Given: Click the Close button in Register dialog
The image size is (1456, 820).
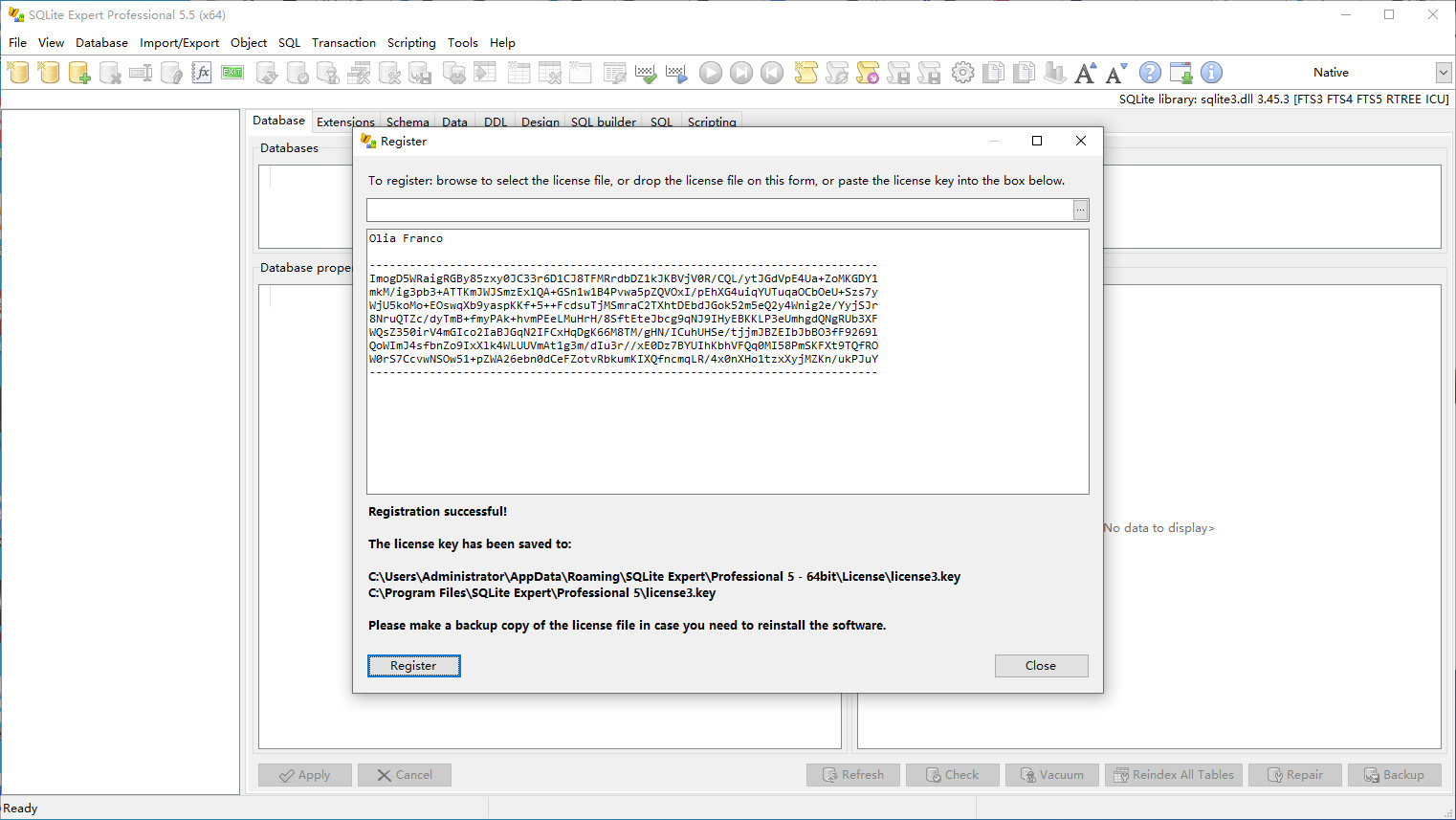Looking at the screenshot, I should [1041, 666].
